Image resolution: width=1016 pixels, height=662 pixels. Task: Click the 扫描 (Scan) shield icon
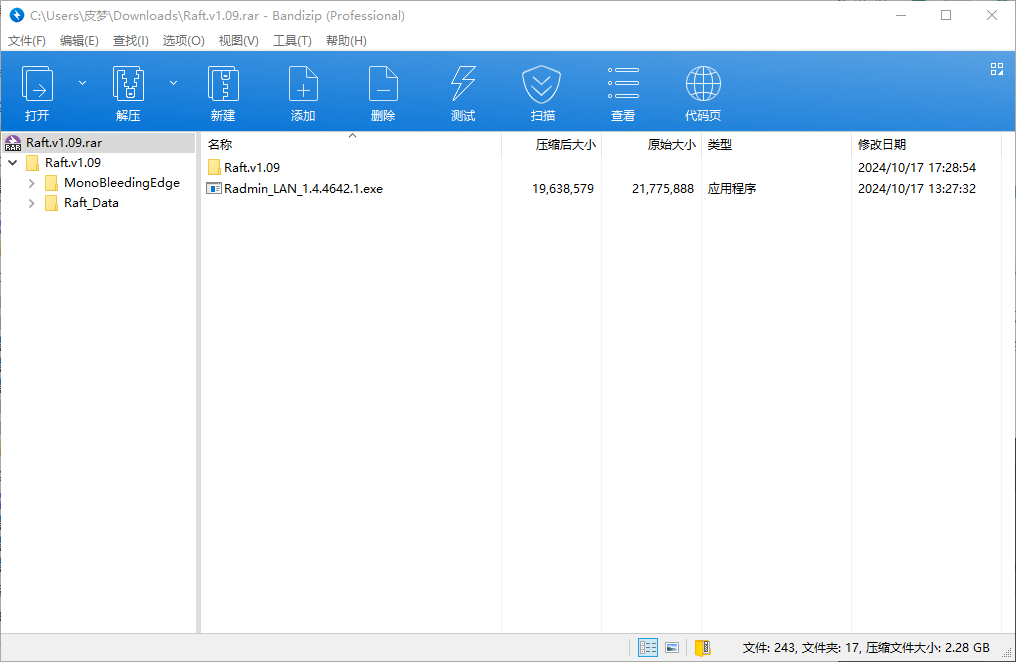click(x=543, y=85)
